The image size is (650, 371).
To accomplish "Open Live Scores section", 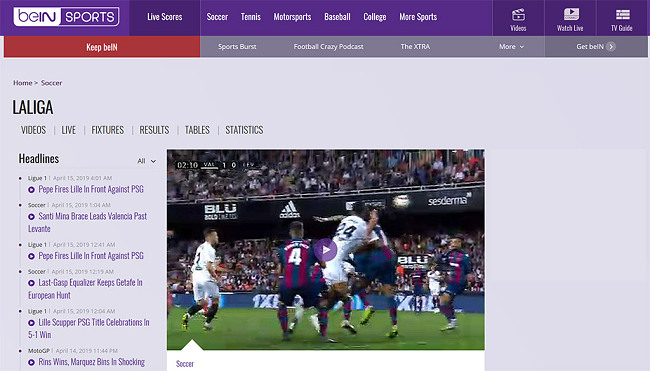I will 165,17.
